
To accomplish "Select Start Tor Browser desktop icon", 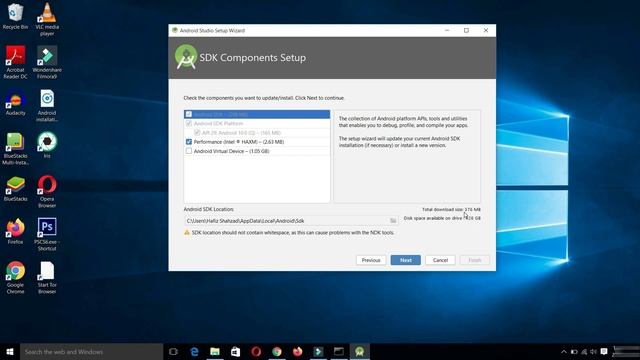I will pos(47,278).
